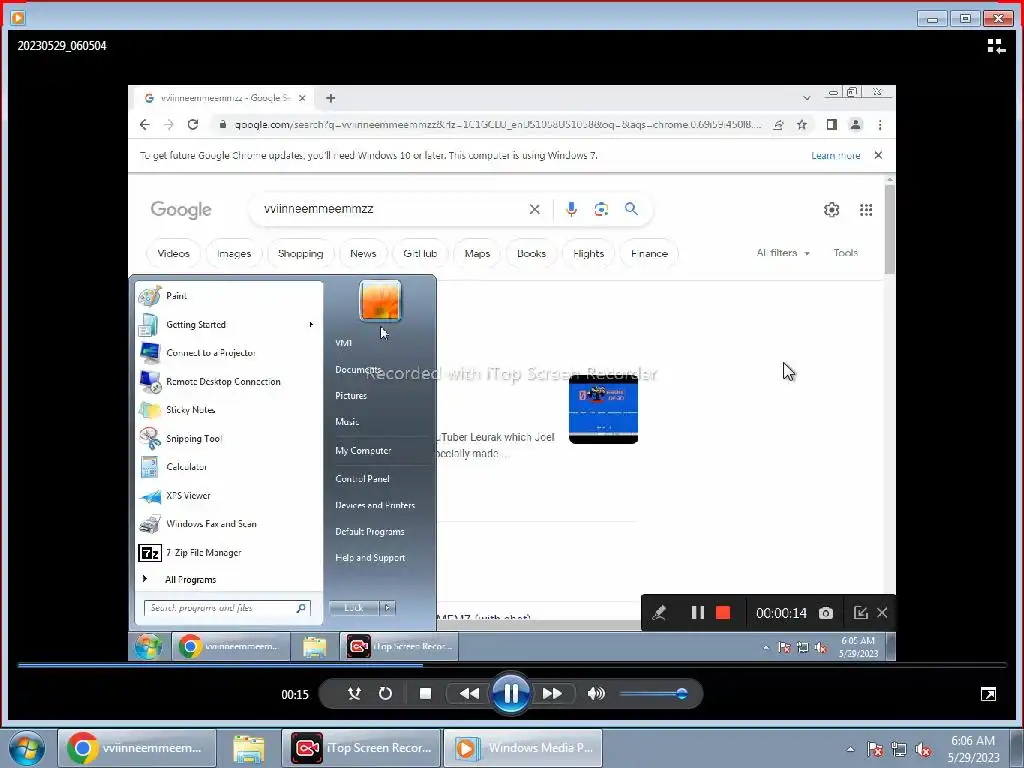
Task: Click the video title 20230529_060504
Action: [x=62, y=46]
